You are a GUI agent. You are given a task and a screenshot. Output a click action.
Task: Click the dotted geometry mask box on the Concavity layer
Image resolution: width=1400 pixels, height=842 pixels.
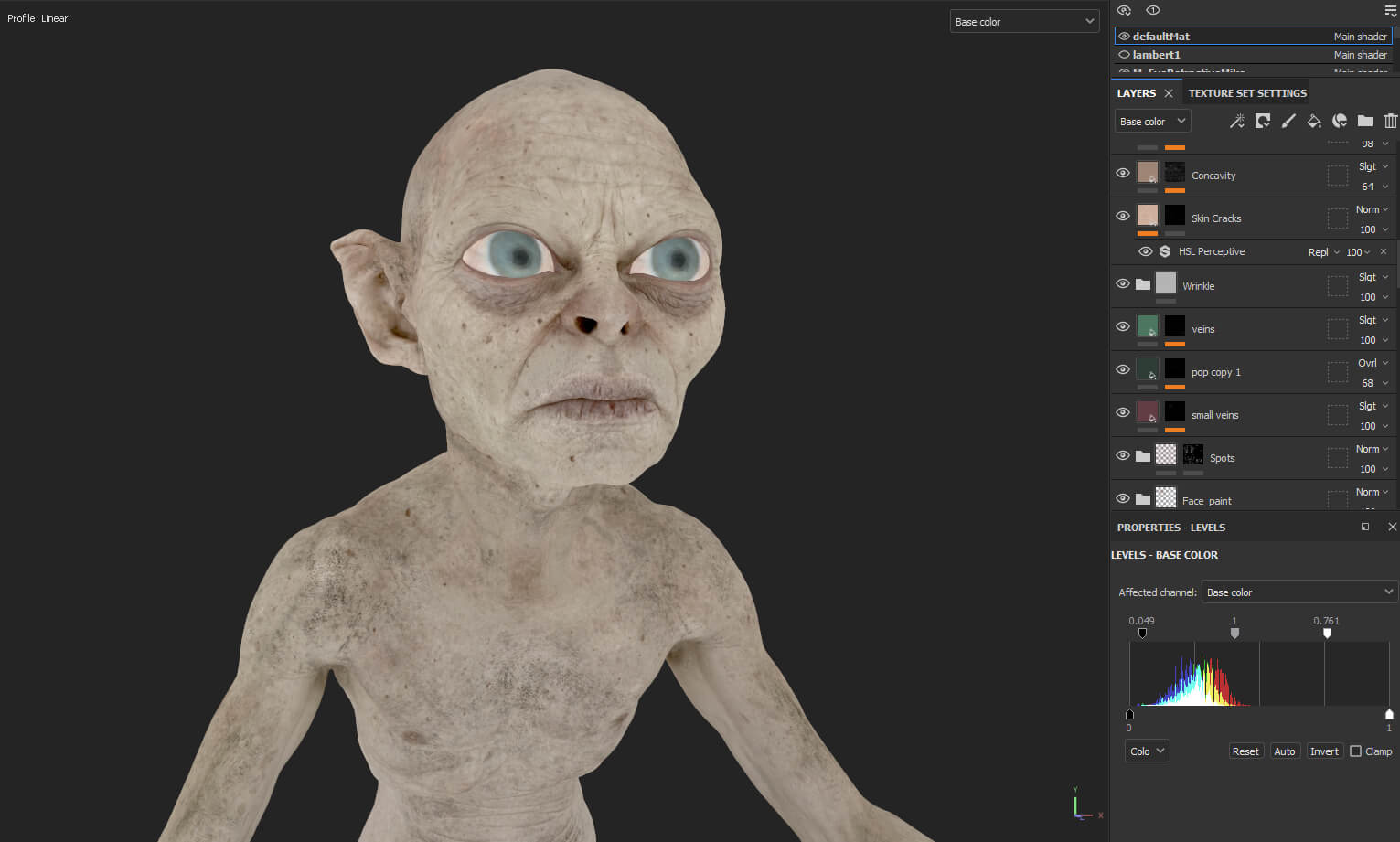(x=1338, y=176)
